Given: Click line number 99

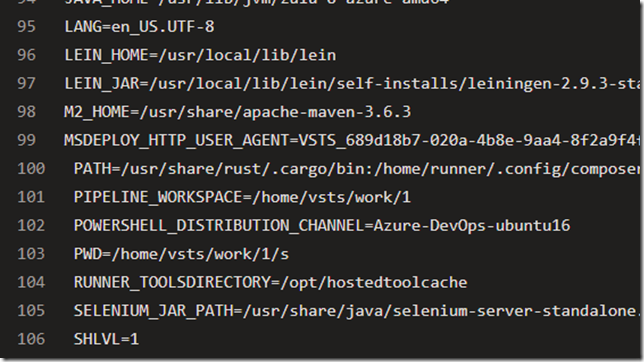Looking at the screenshot, I should [27, 140].
